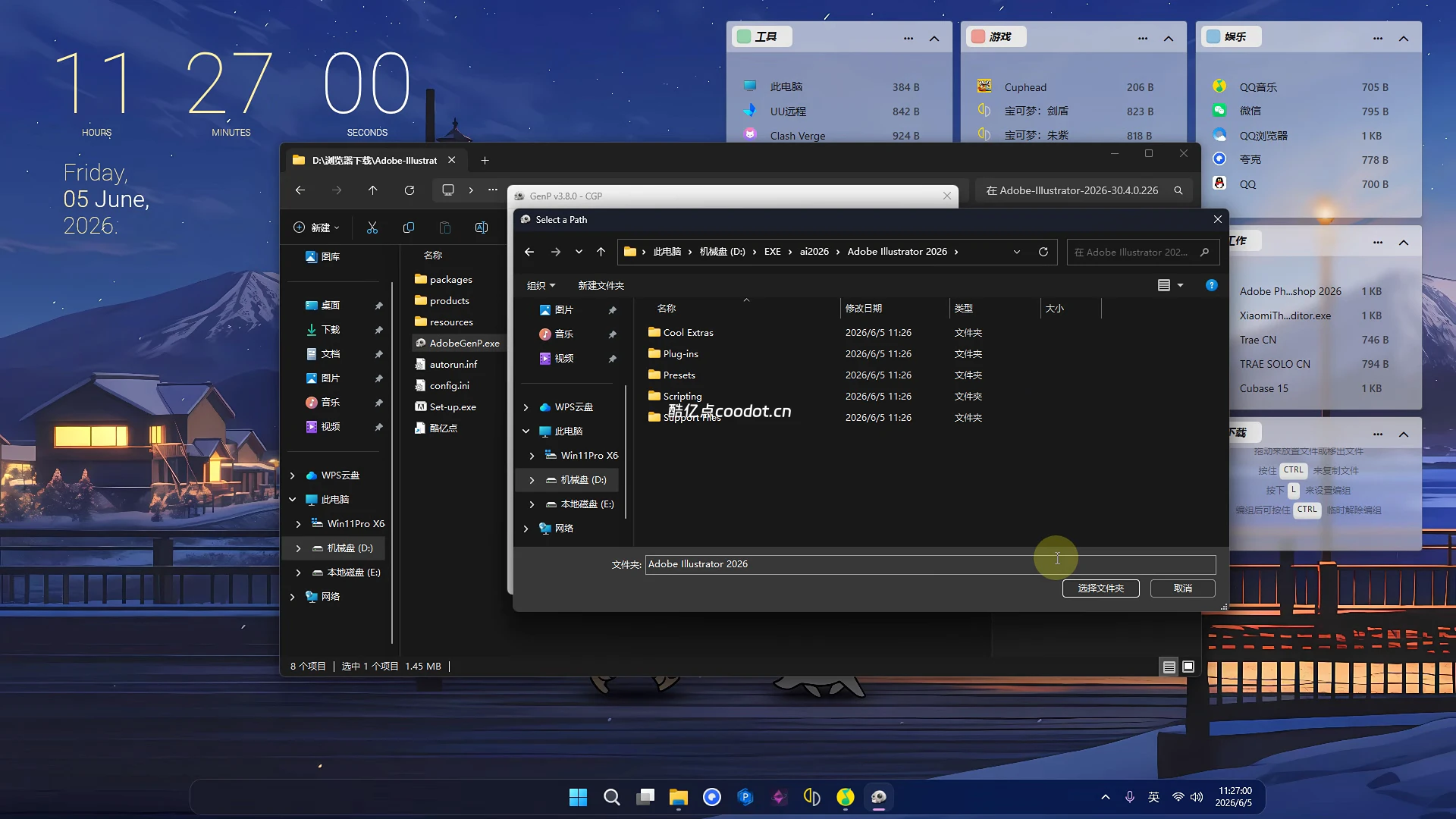Open the help icon in Select a Path
This screenshot has height=819, width=1456.
1211,285
